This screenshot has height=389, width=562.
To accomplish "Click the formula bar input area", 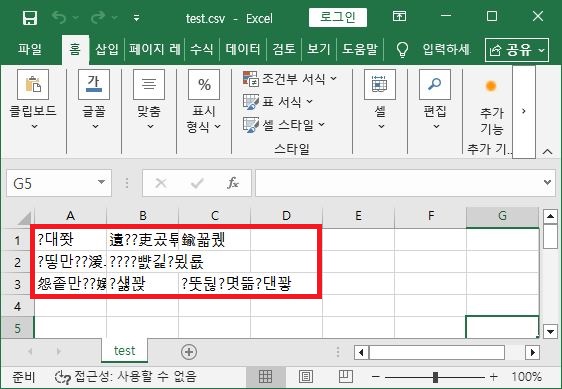I will [x=397, y=184].
